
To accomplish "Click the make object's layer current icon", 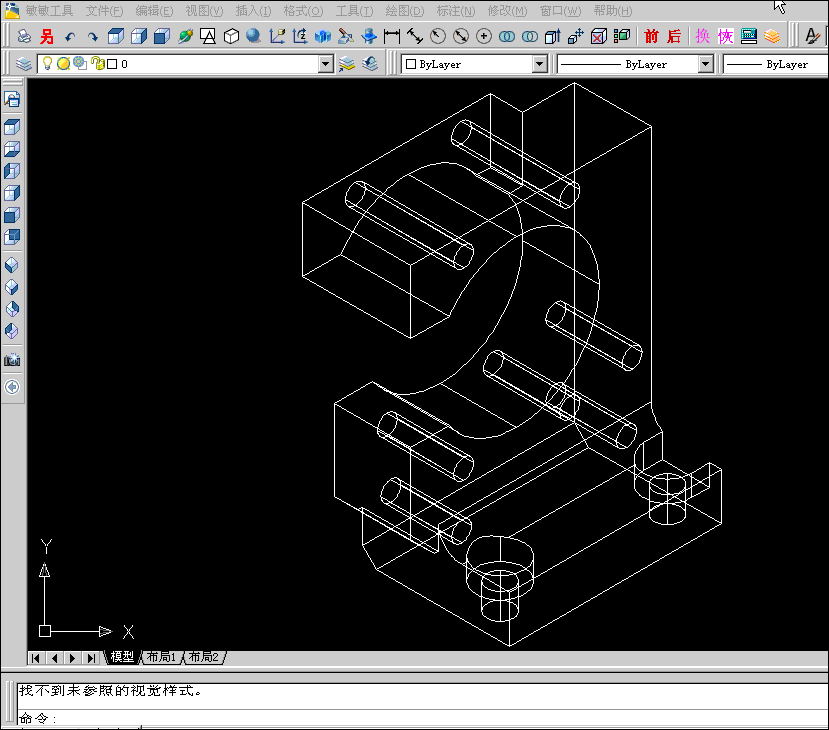I will 347,64.
